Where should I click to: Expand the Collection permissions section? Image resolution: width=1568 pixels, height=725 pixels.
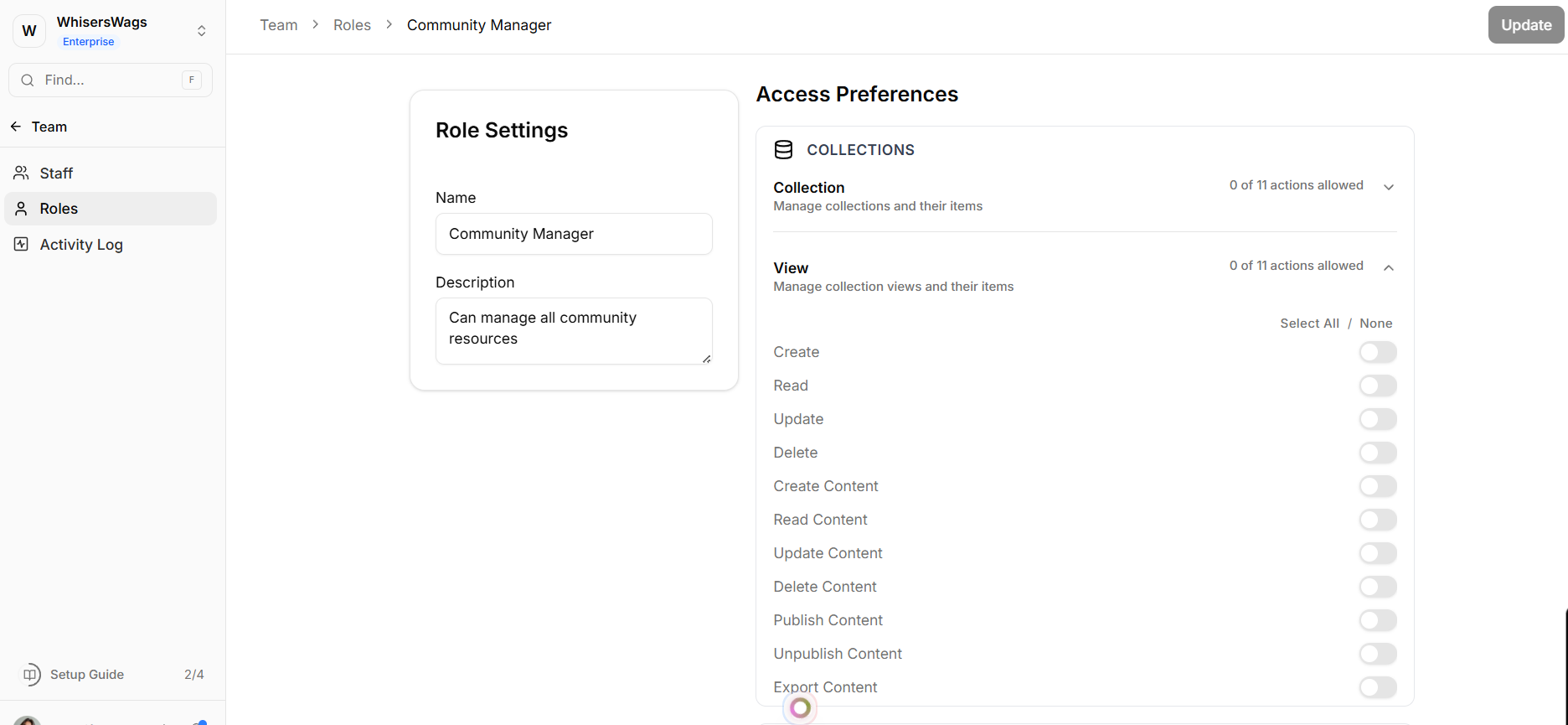pos(1388,187)
